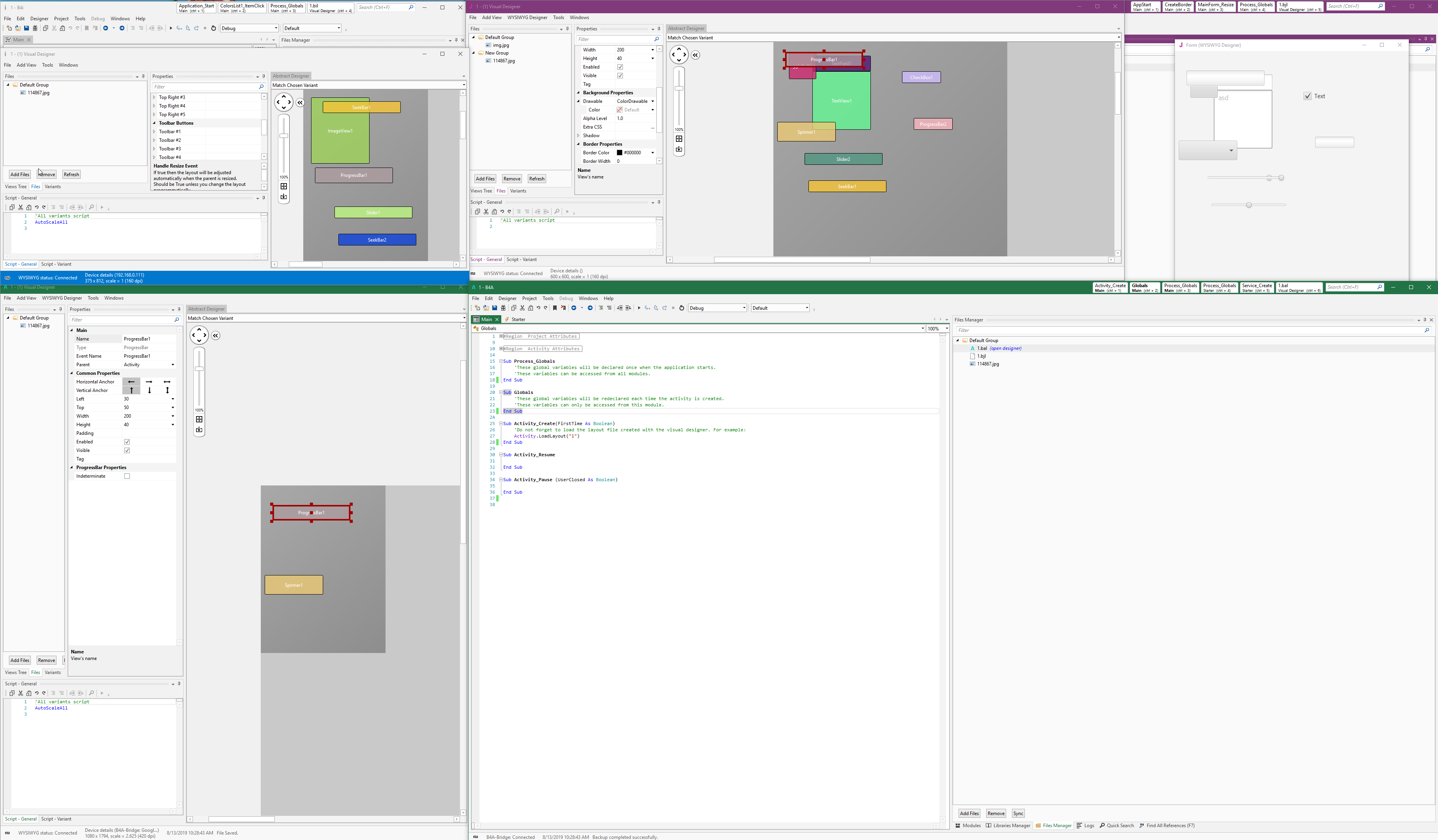Viewport: 1438px width, 840px height.
Task: Toggle a code bookmark with the bookmark icon
Action: (x=555, y=308)
